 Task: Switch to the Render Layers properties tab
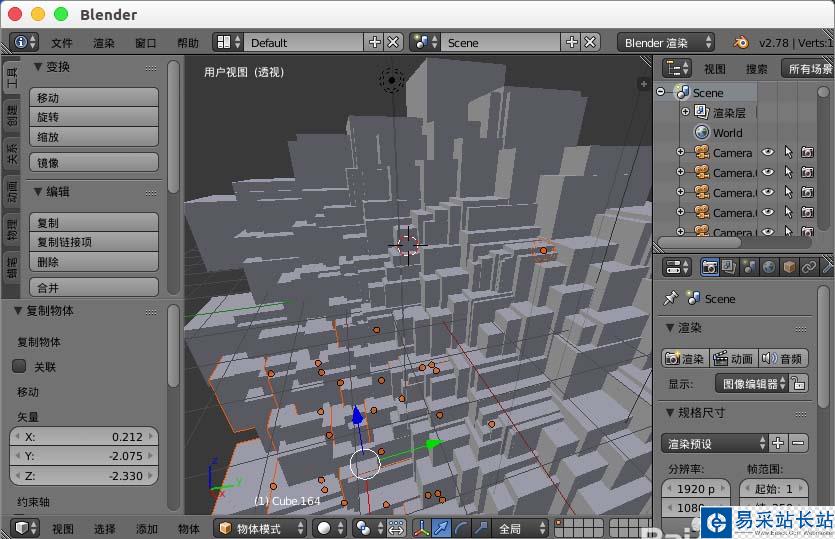pos(728,266)
